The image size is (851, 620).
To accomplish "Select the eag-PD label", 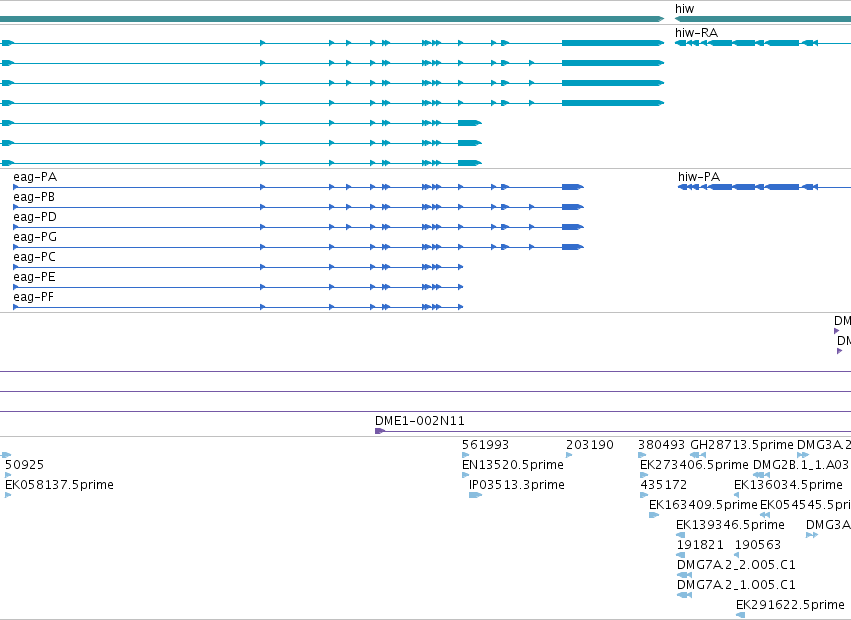I will click(35, 217).
